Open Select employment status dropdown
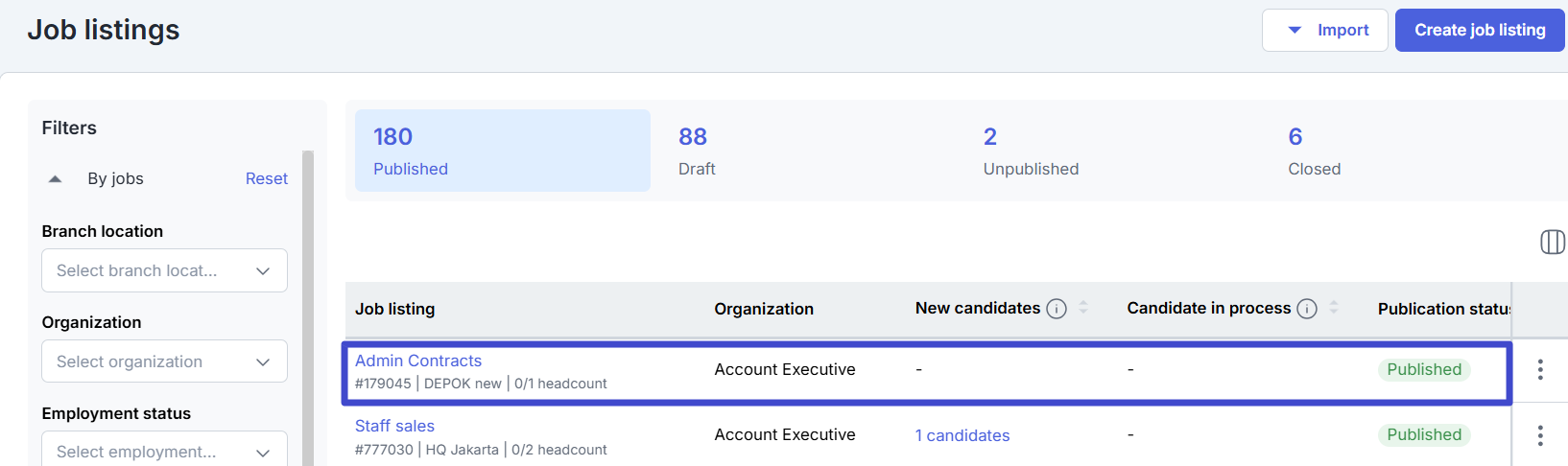Screen dimensions: 1568x466 pyautogui.click(x=164, y=451)
